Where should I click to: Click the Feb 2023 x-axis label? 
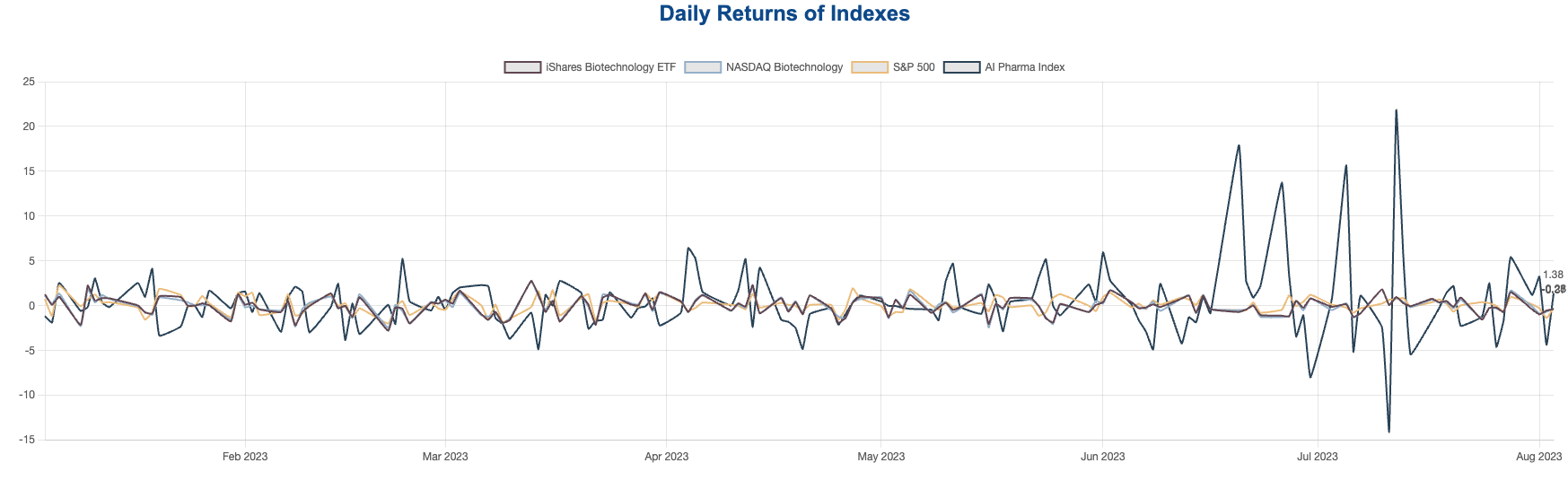tap(245, 457)
